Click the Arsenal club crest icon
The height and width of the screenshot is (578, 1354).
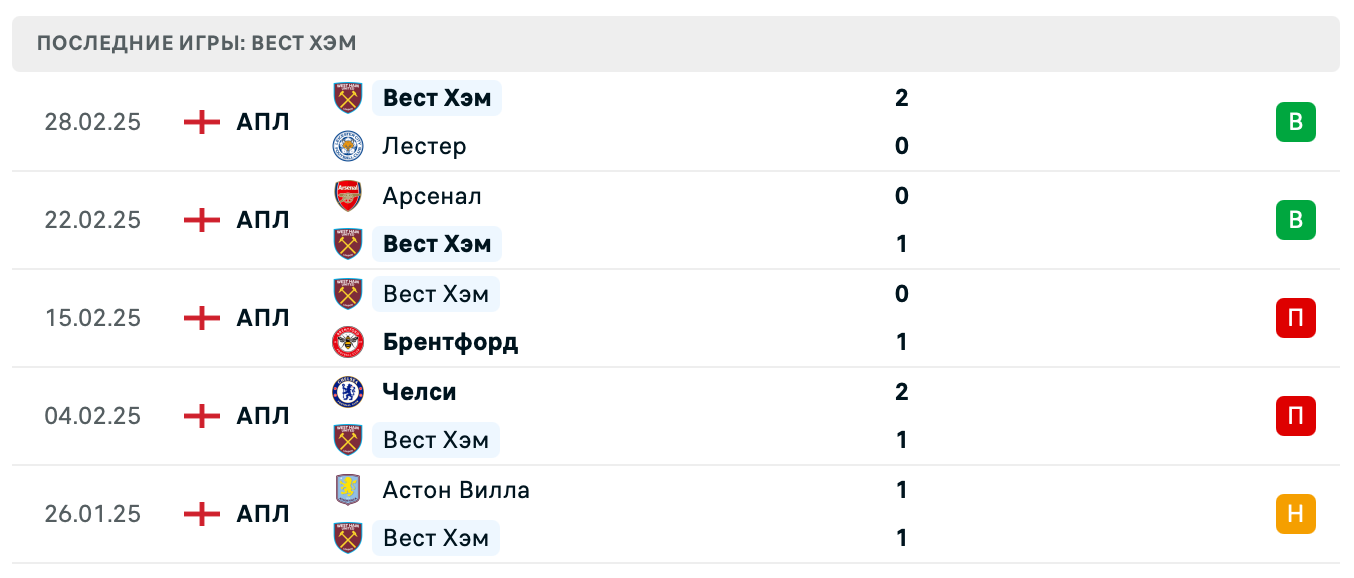tap(348, 196)
